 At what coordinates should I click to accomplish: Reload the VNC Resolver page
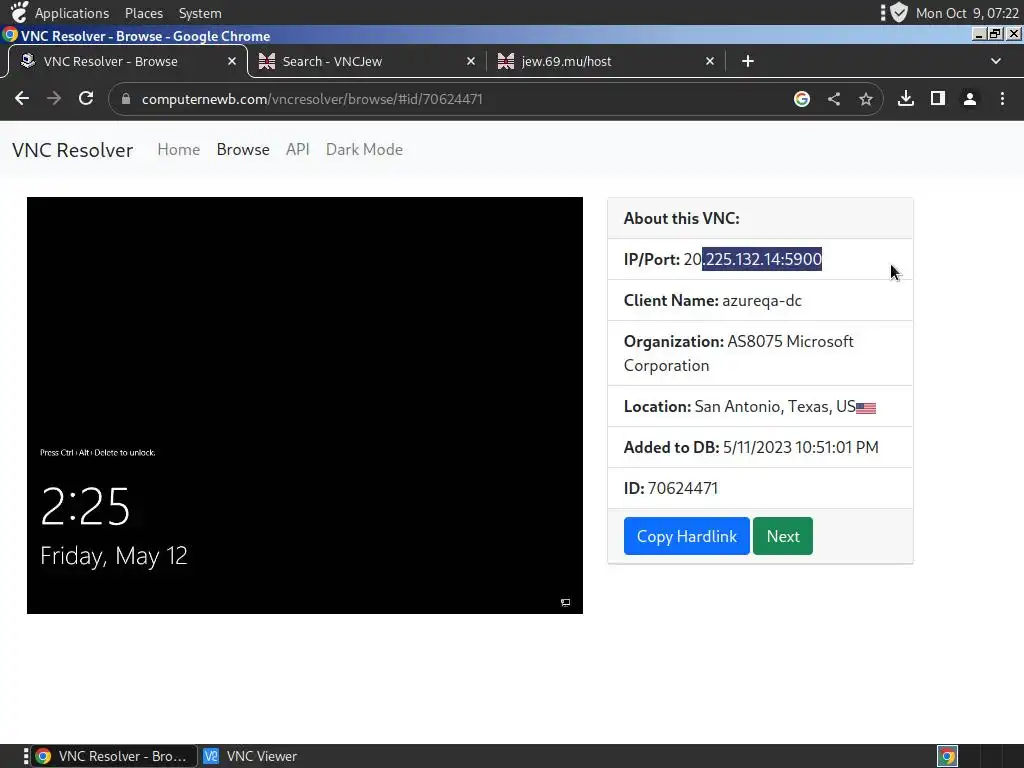[x=86, y=99]
